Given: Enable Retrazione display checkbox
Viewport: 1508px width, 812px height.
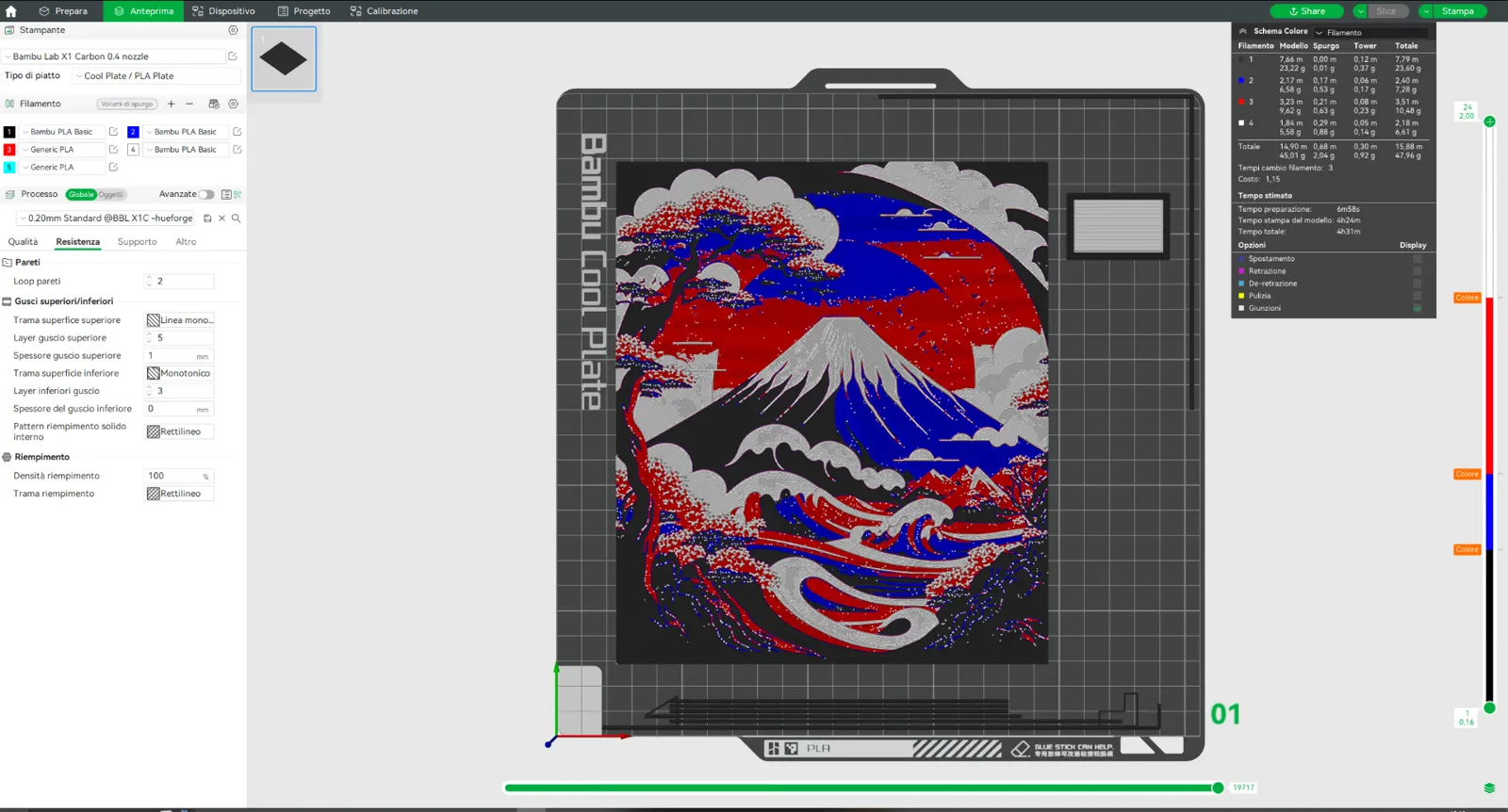Looking at the screenshot, I should point(1418,271).
